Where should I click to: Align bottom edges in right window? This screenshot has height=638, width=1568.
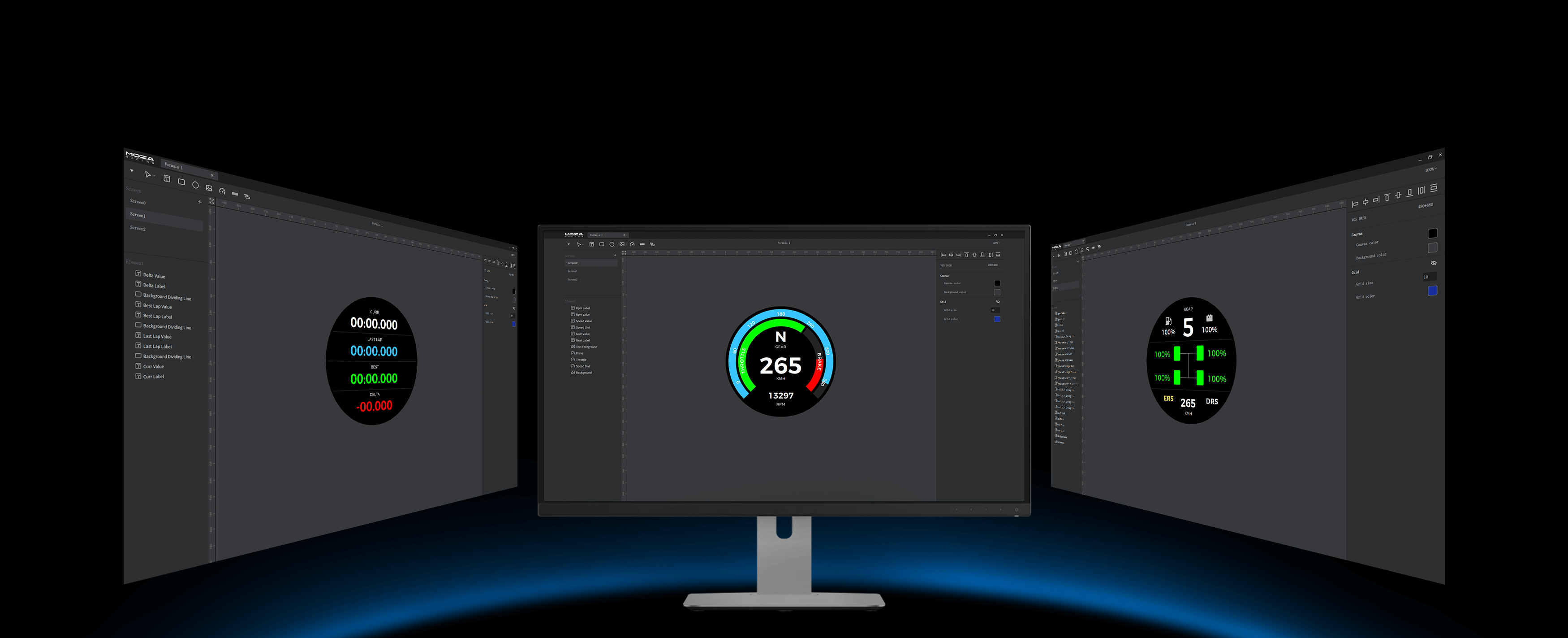1410,192
